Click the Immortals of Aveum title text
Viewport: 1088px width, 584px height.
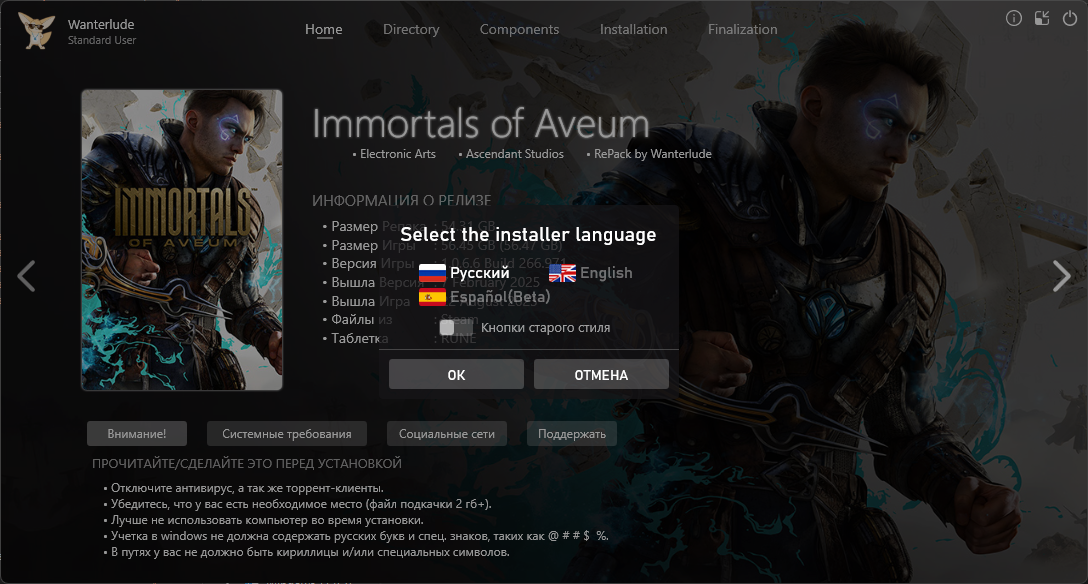tap(481, 124)
